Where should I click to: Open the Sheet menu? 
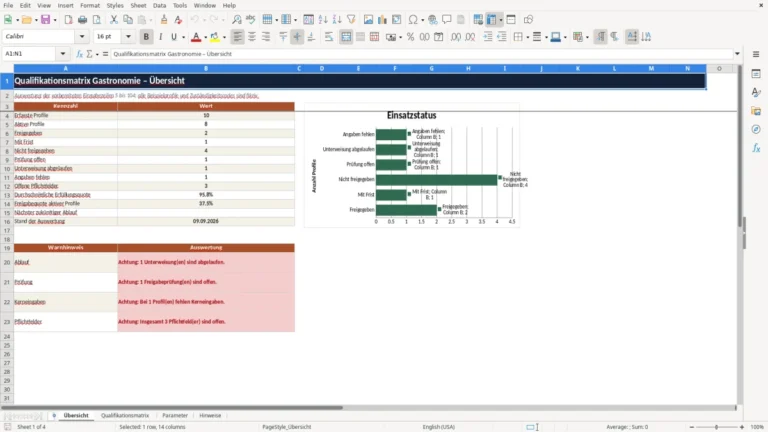tap(138, 5)
